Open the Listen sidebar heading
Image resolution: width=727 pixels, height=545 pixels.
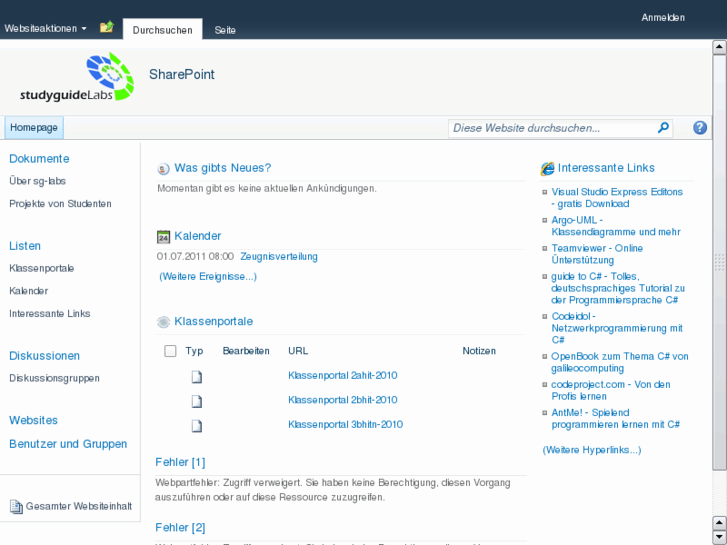pos(25,246)
